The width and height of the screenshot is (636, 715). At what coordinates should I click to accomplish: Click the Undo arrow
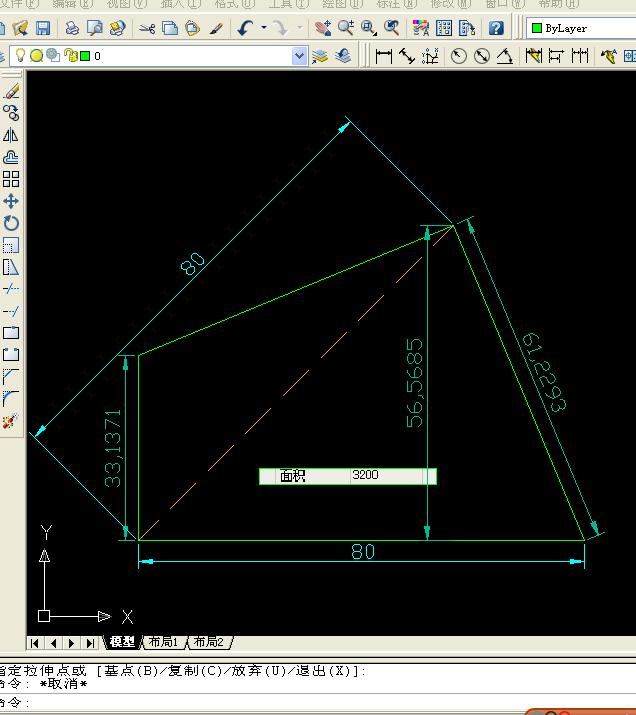click(x=245, y=28)
